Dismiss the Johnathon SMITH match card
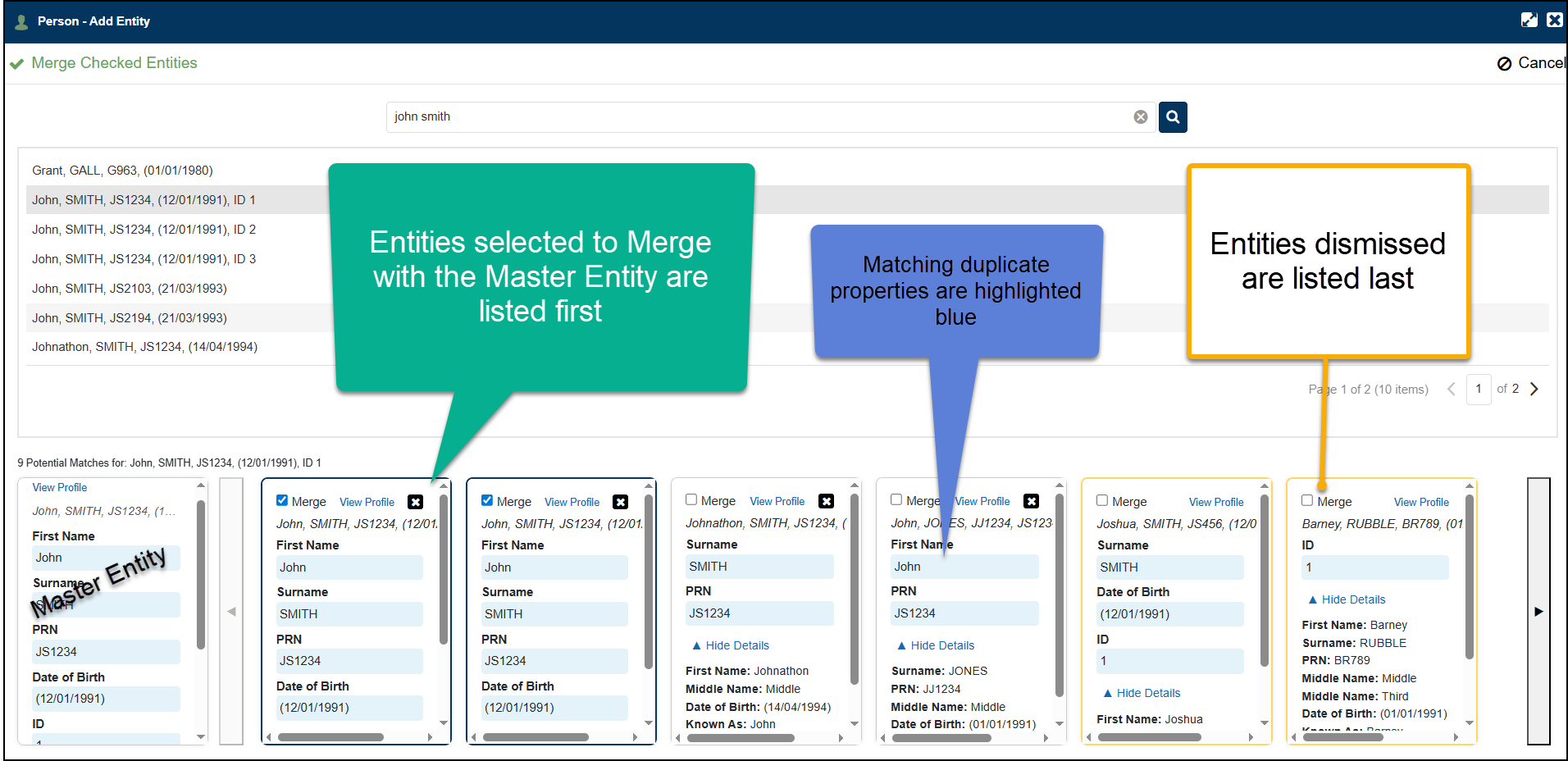The image size is (1568, 761). tap(826, 501)
